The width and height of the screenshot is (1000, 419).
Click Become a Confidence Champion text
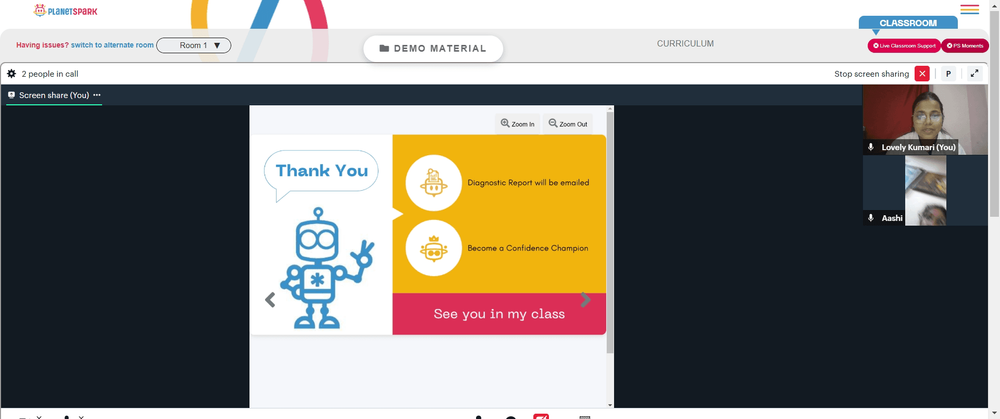point(528,248)
